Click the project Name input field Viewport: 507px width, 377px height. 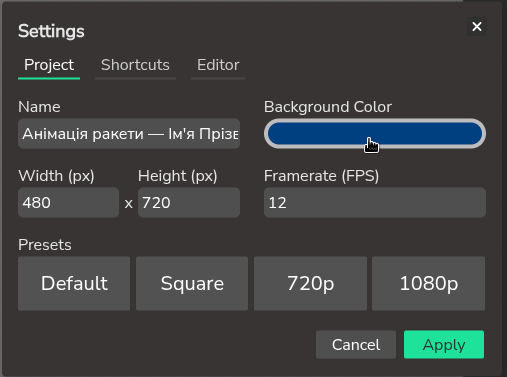[129, 134]
